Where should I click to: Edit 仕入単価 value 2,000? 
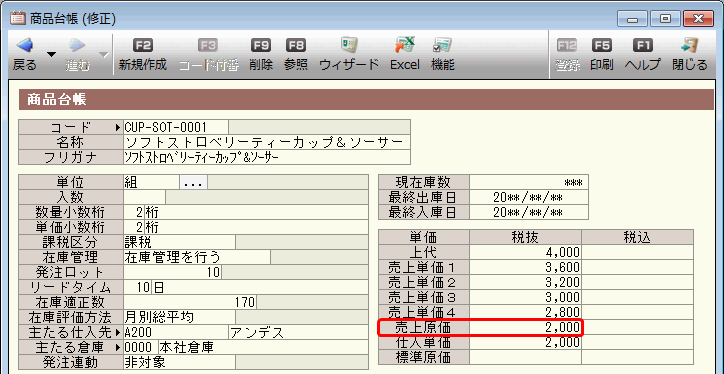click(525, 342)
